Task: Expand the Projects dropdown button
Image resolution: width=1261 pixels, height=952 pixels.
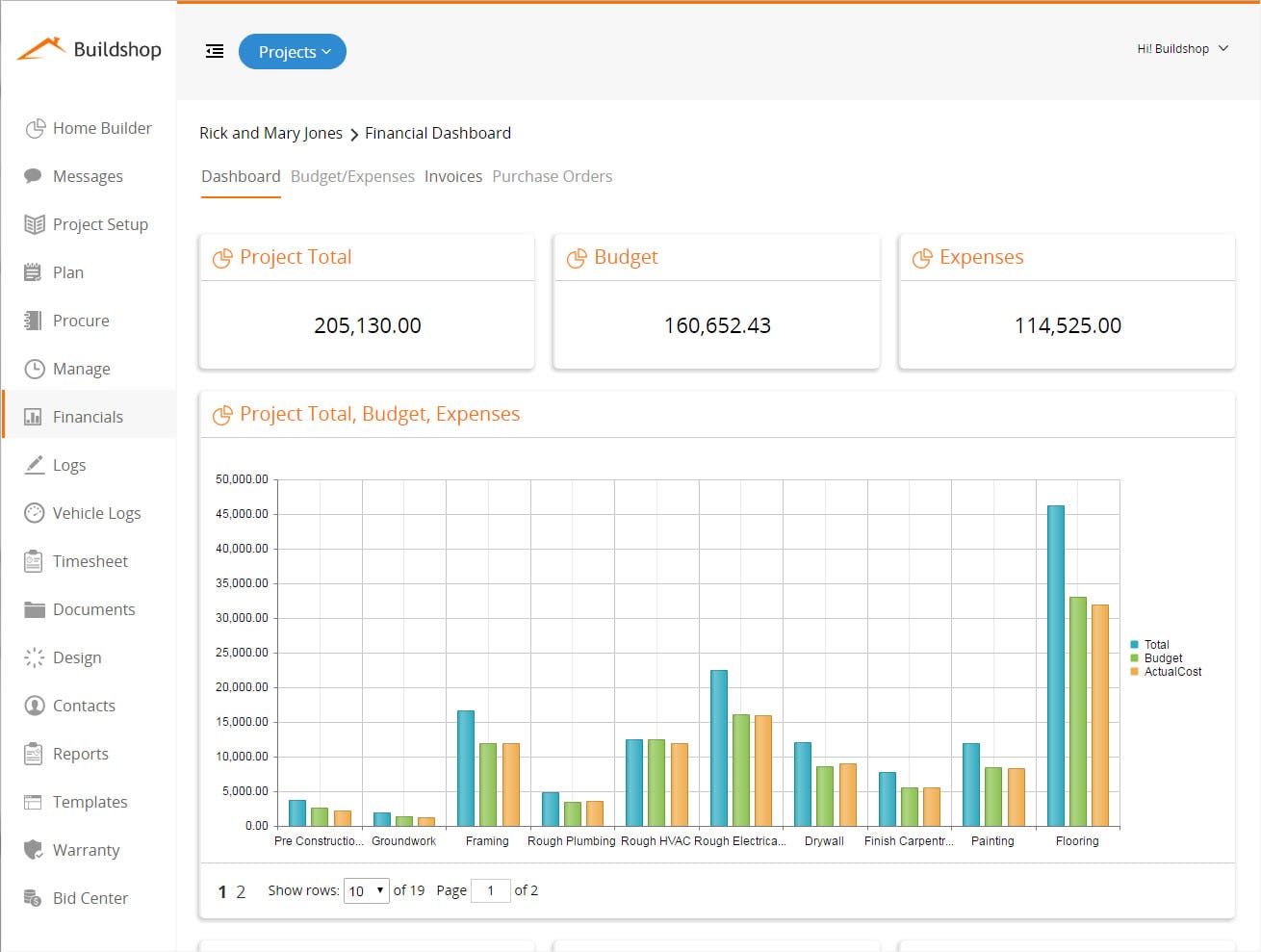Action: [293, 52]
